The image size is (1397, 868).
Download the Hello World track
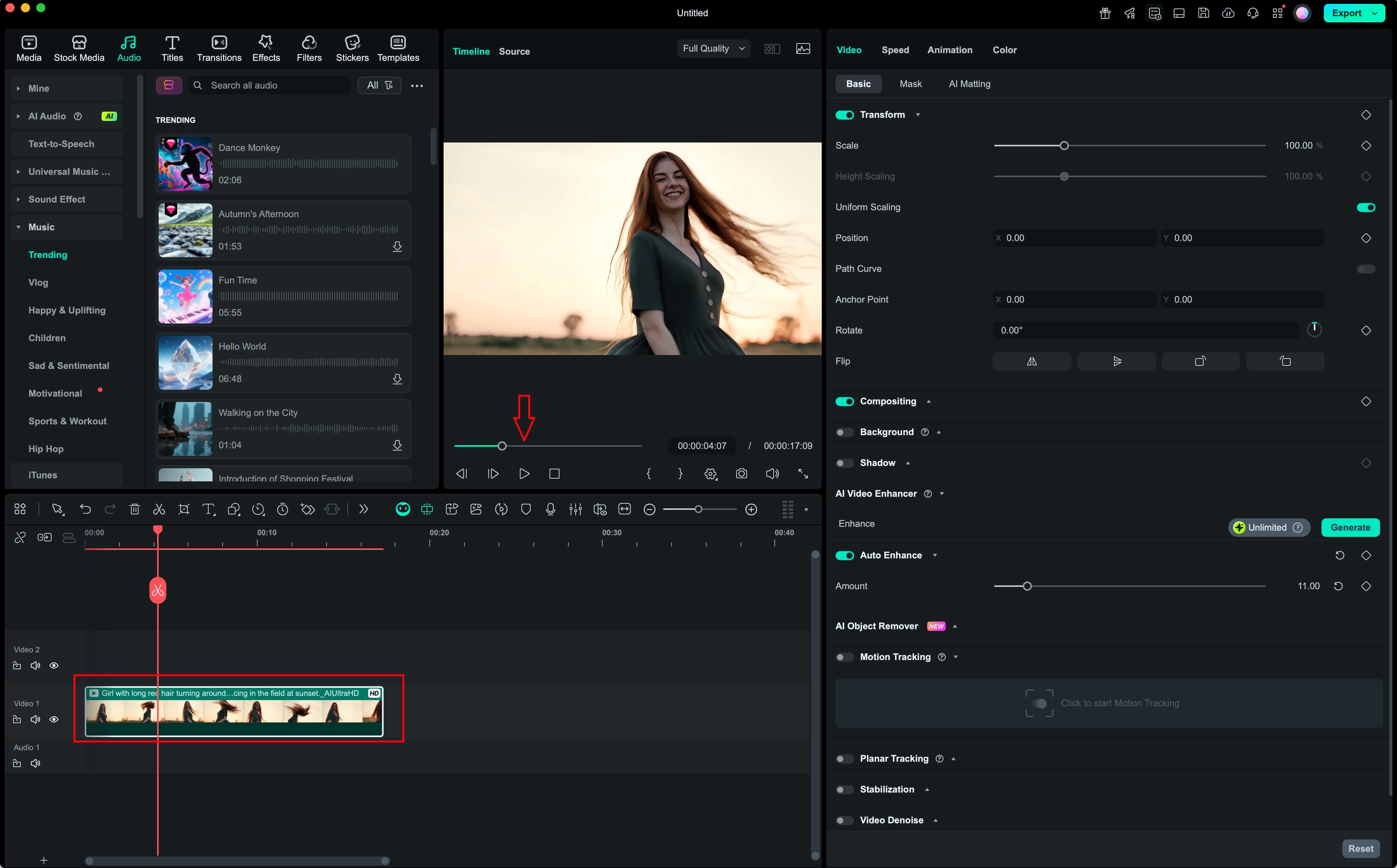(x=397, y=379)
